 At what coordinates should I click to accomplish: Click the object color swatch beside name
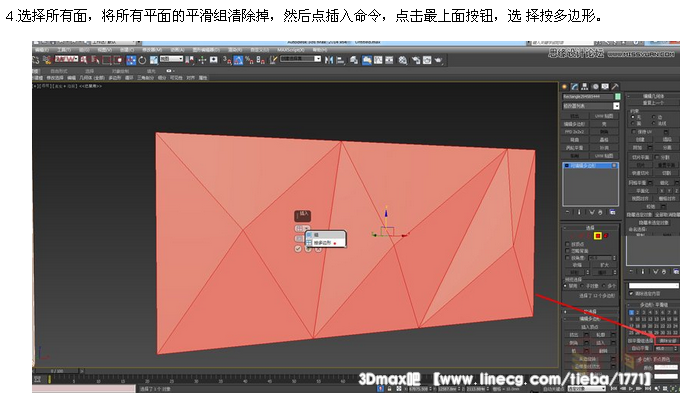click(x=618, y=96)
